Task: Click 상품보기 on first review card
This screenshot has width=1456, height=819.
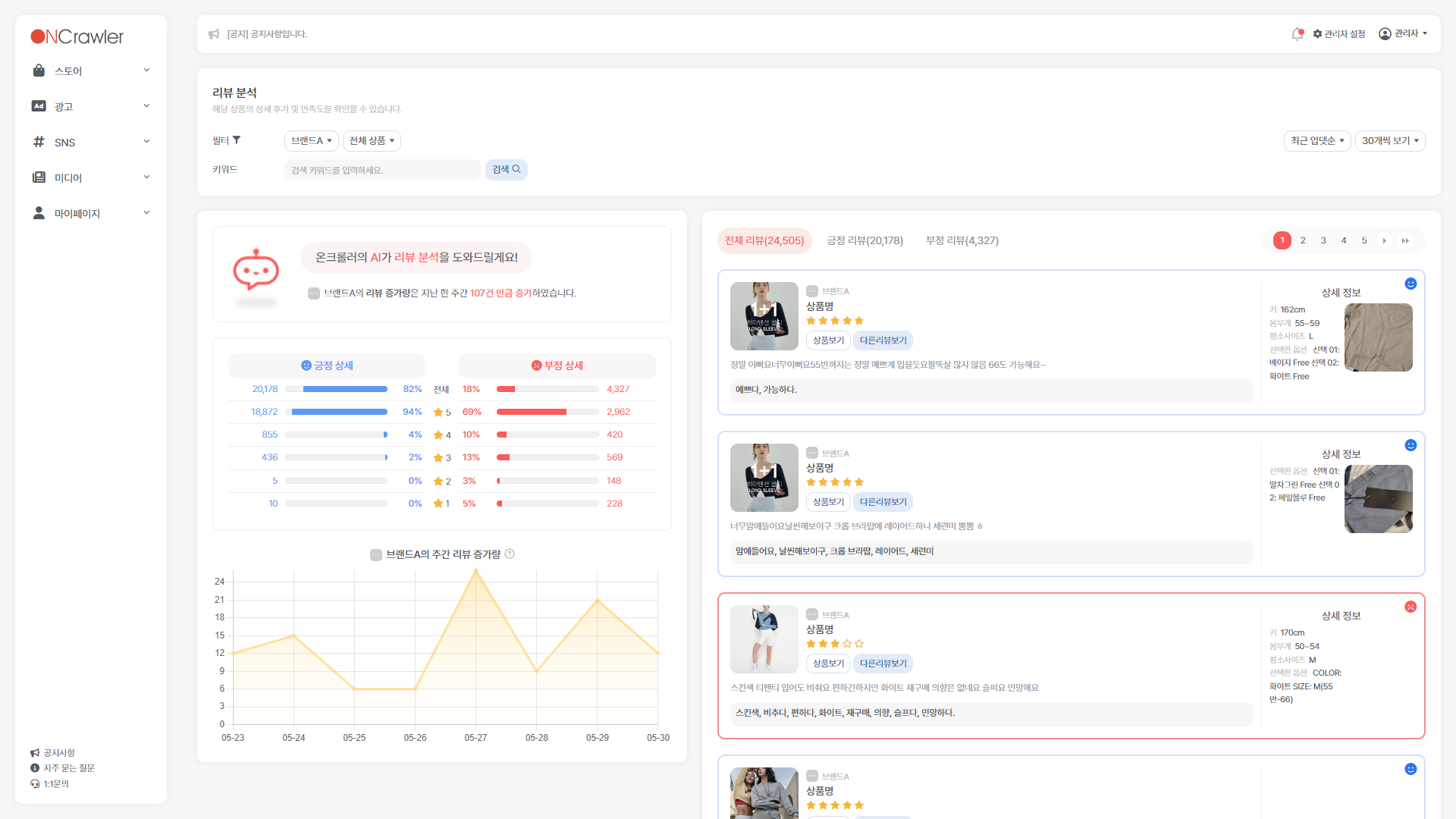Action: click(828, 340)
